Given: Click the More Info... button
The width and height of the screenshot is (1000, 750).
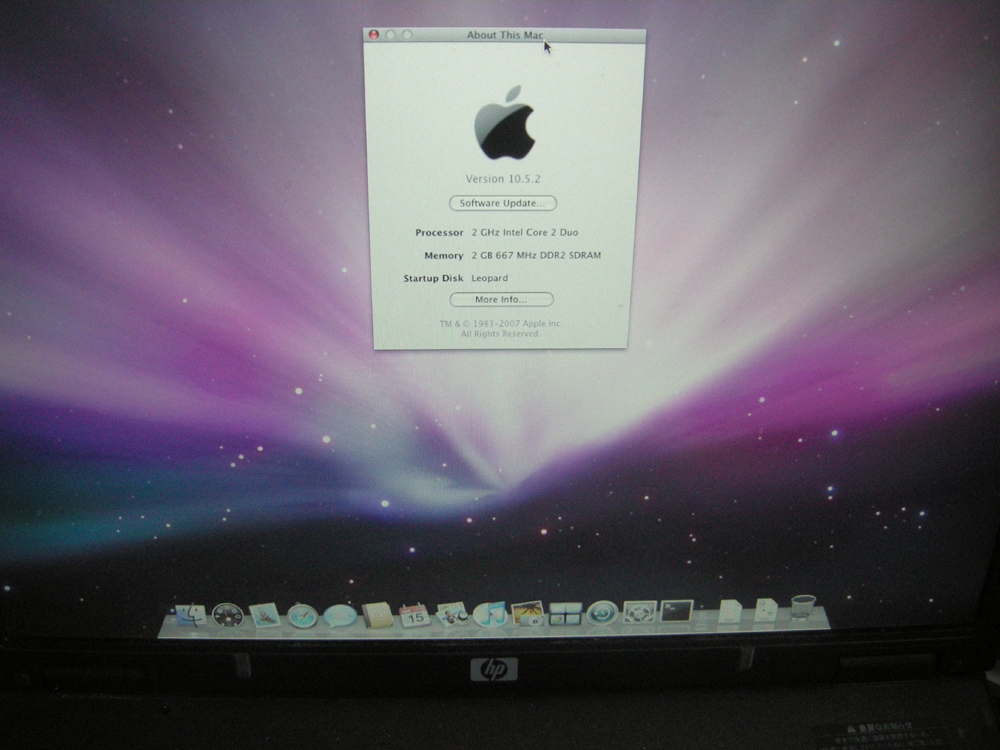Looking at the screenshot, I should (501, 299).
